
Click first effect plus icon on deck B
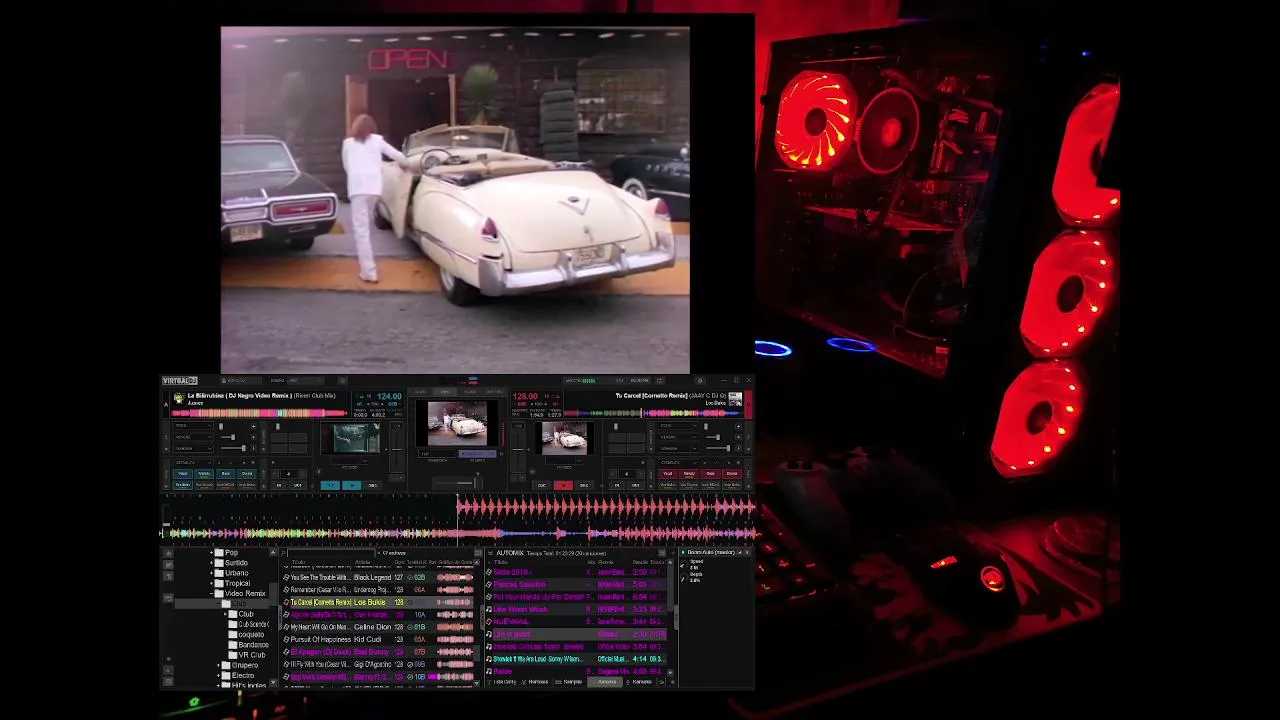coord(738,426)
